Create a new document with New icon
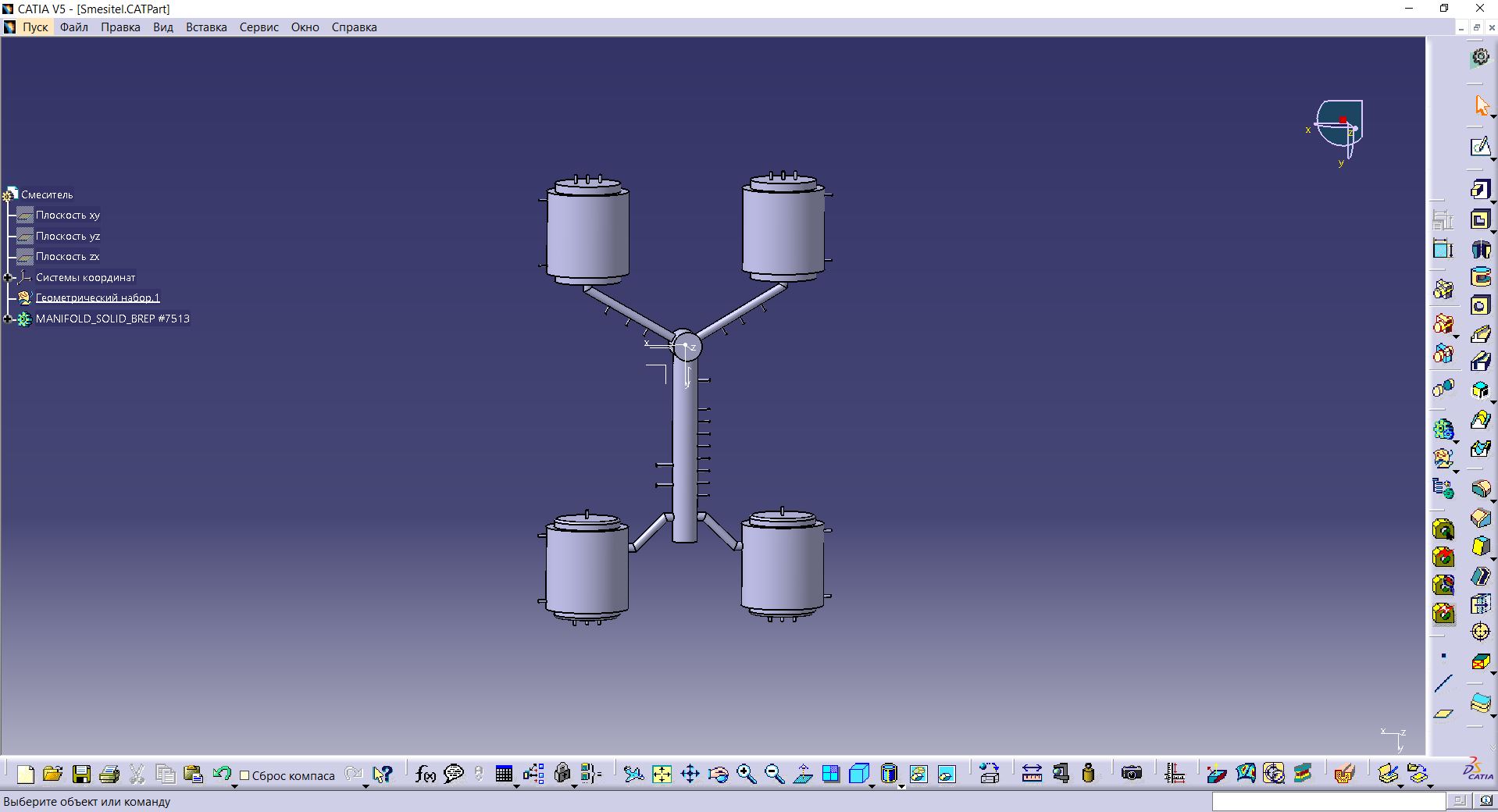 tap(25, 774)
